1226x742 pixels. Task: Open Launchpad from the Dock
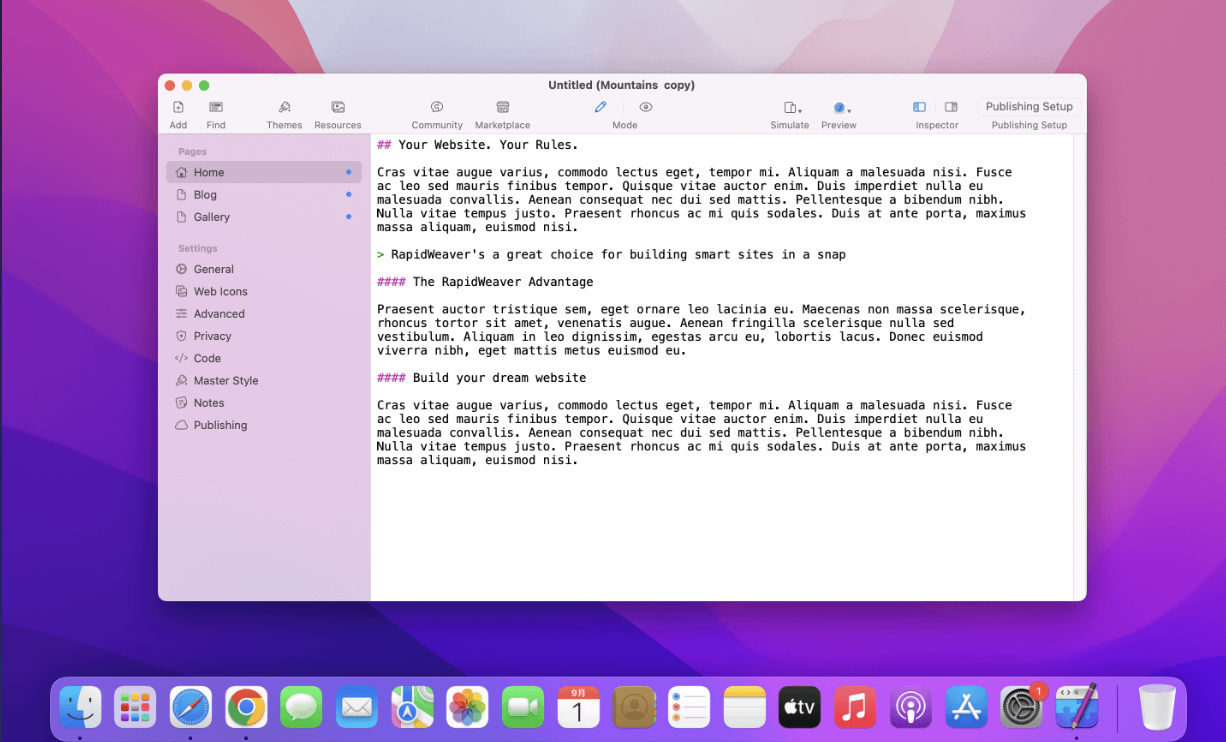point(134,708)
